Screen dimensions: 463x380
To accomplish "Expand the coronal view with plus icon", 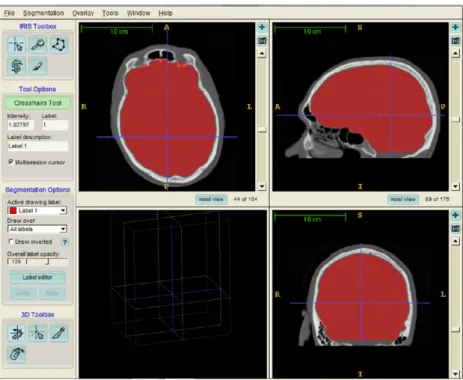I will pyautogui.click(x=455, y=215).
